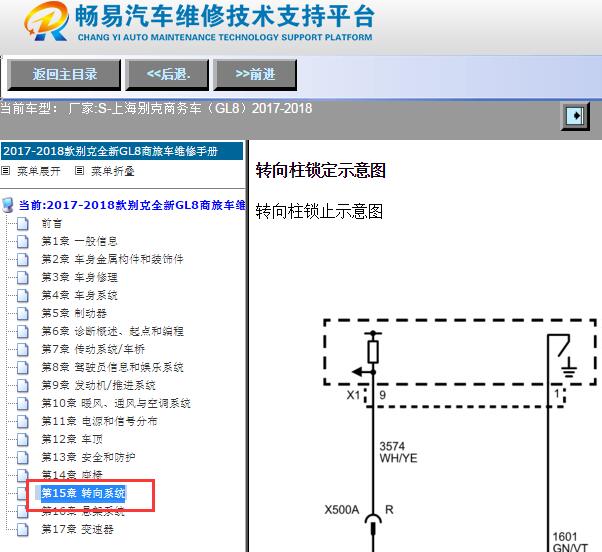Click the panel toggle arrow icon
Screen dimensions: 602x552
point(575,116)
